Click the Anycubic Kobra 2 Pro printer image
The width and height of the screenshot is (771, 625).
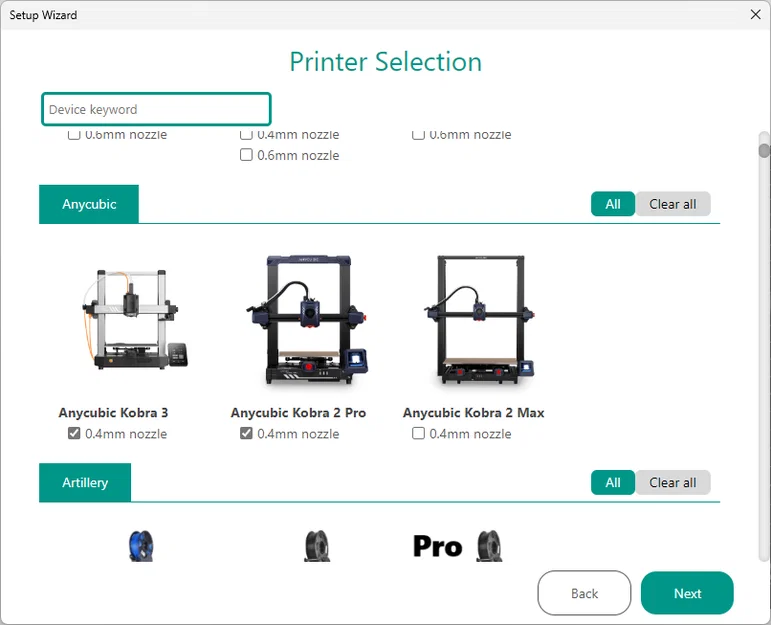coord(307,320)
